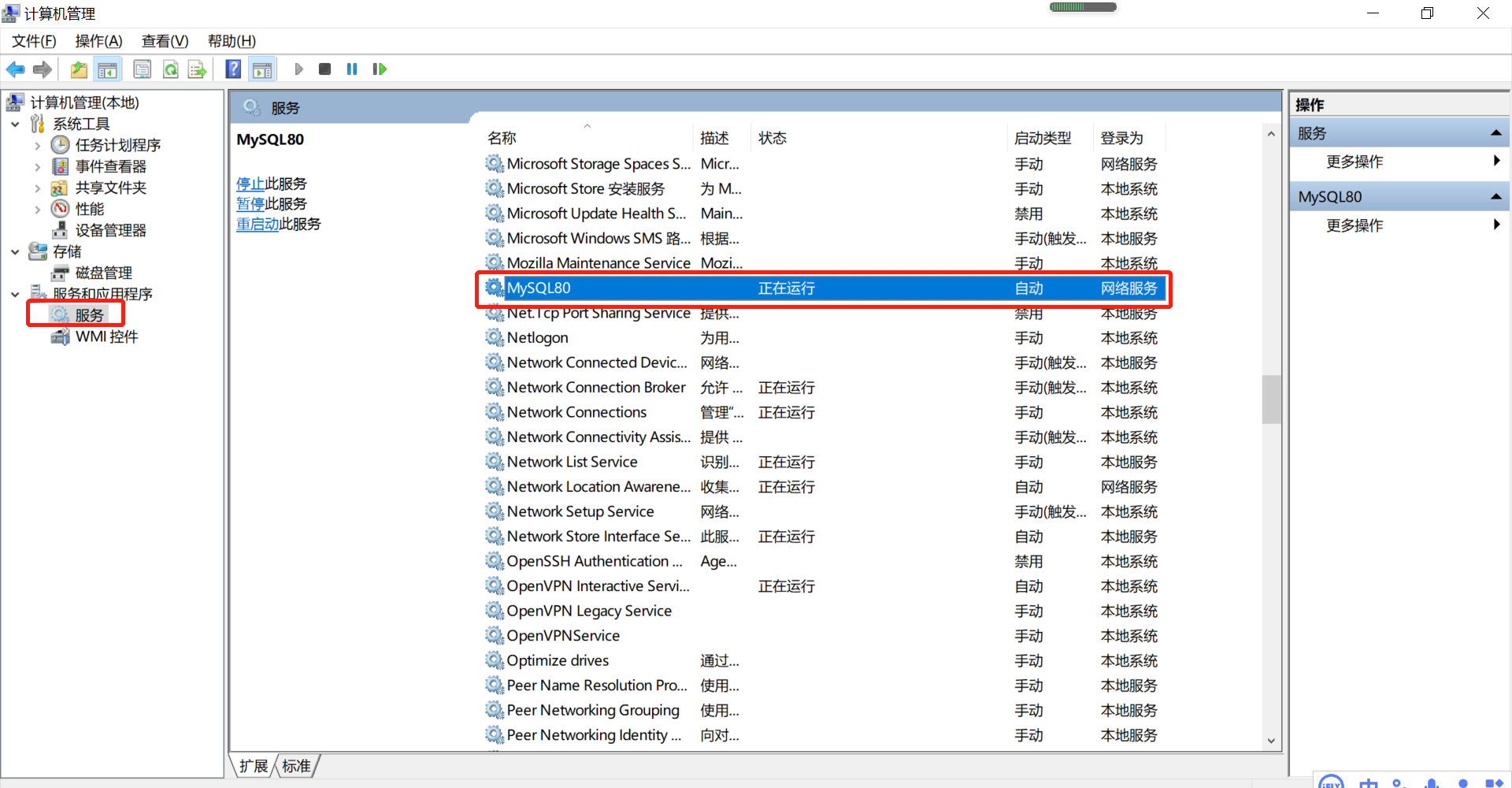Select Peer Networking Grouping service
The image size is (1512, 788).
(x=824, y=710)
